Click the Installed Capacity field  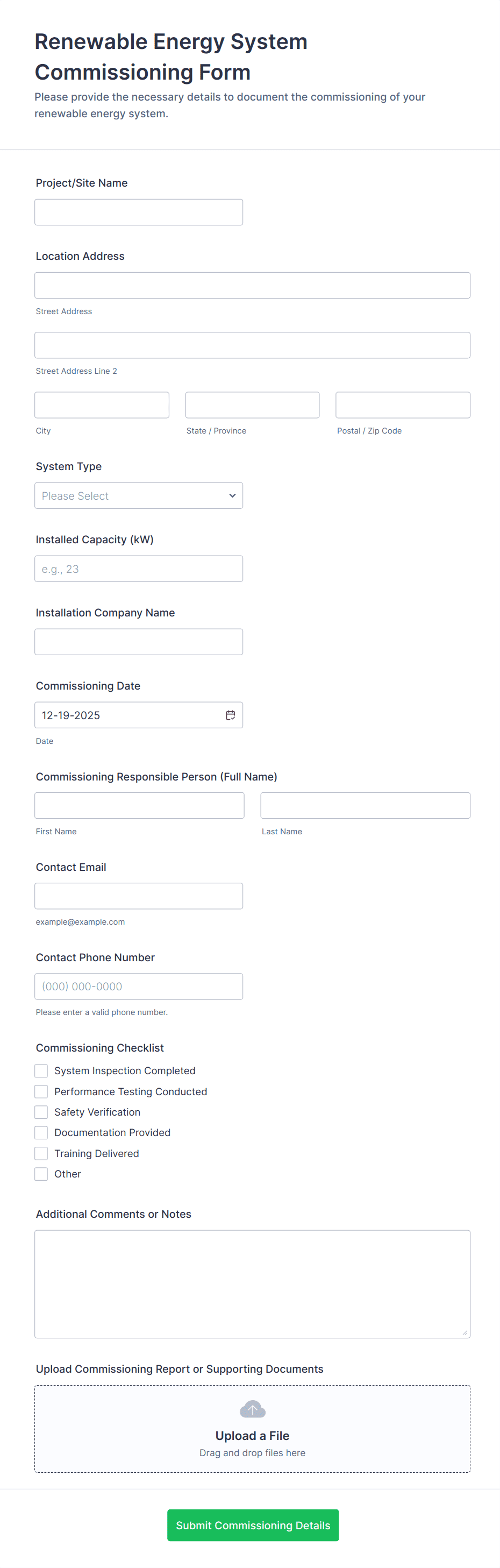pyautogui.click(x=139, y=568)
